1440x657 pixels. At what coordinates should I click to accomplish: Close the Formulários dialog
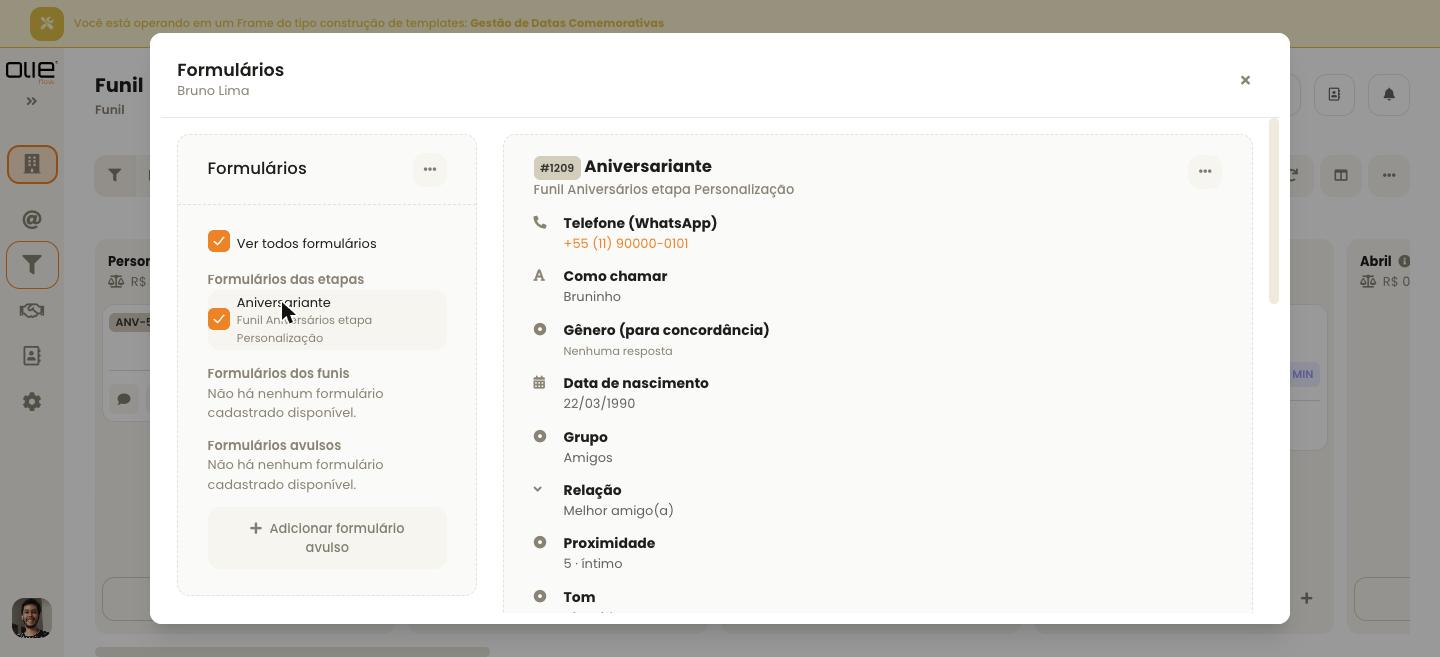(1245, 80)
